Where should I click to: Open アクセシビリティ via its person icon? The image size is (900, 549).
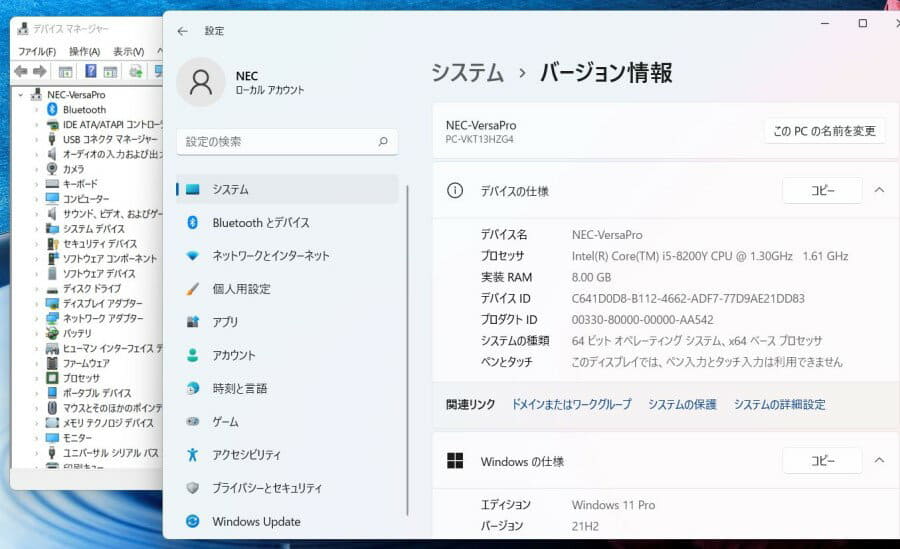point(193,455)
